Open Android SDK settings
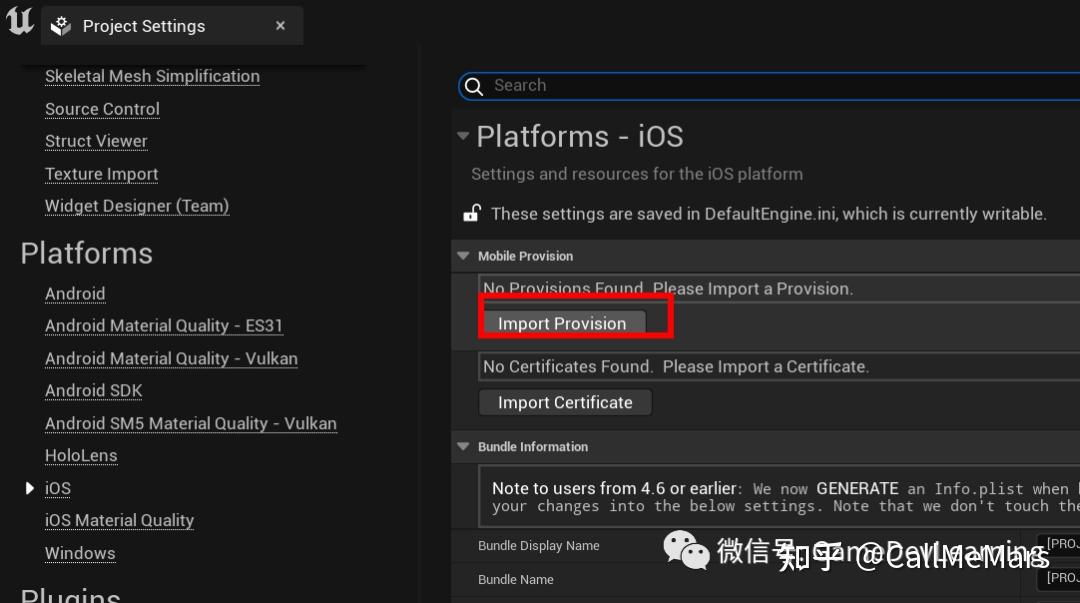The width and height of the screenshot is (1080, 603). click(93, 391)
